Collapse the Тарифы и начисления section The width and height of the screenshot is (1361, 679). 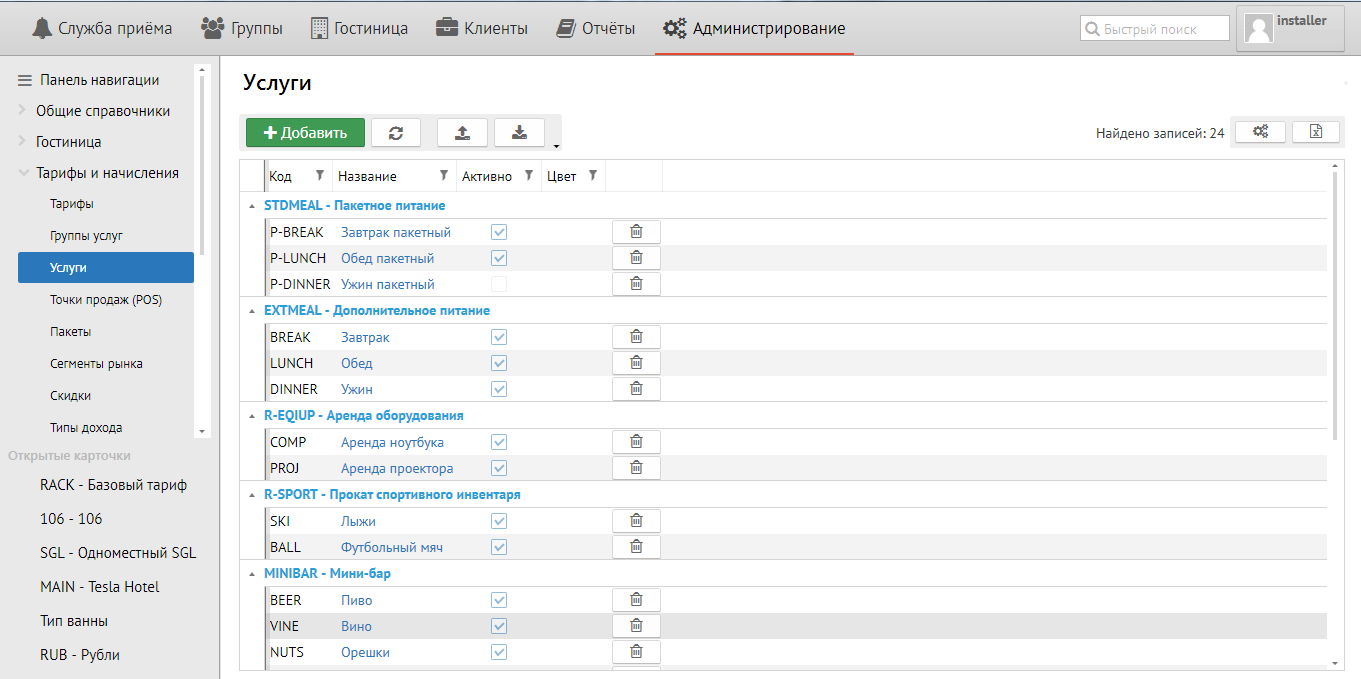coord(23,173)
